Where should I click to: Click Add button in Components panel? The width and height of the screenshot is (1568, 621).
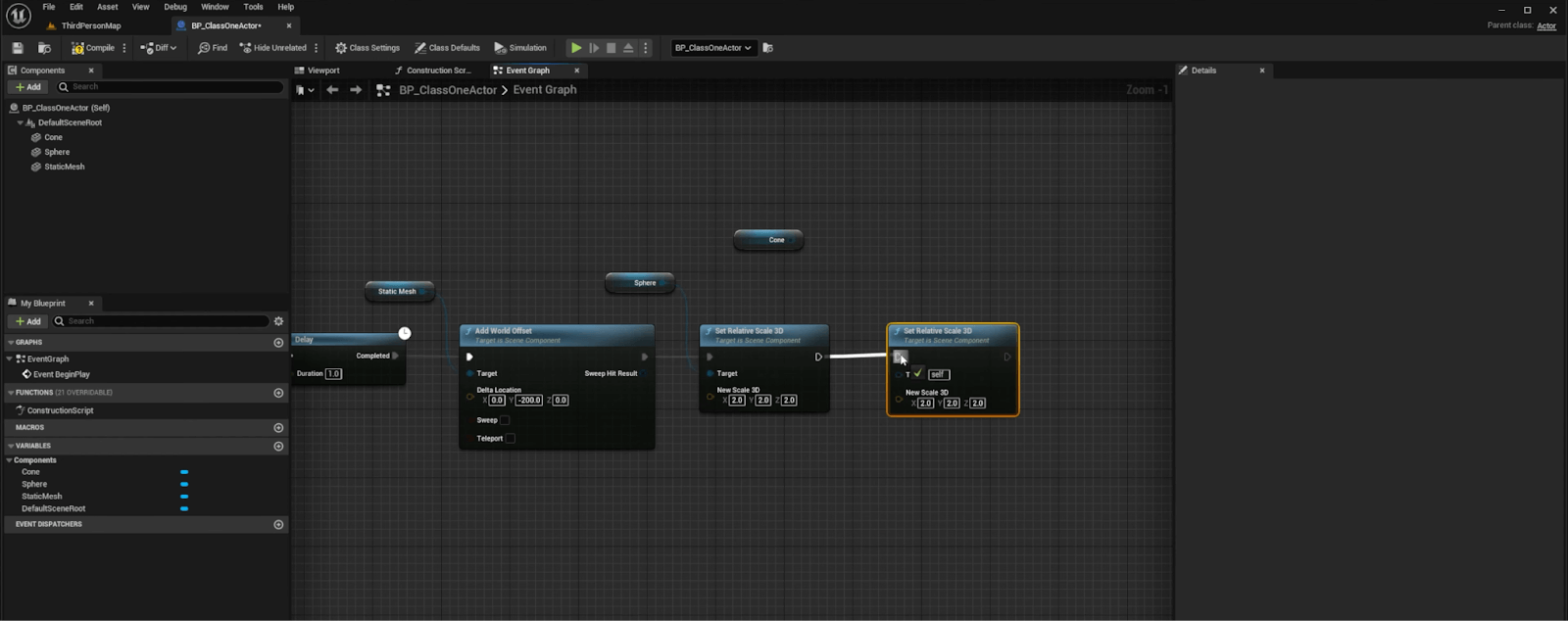(27, 87)
